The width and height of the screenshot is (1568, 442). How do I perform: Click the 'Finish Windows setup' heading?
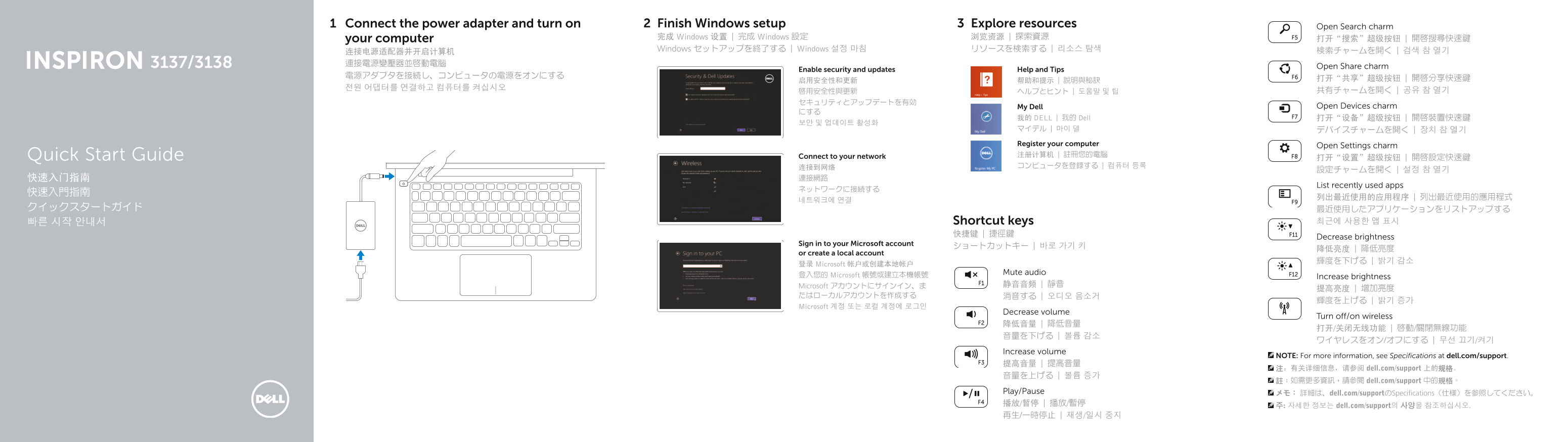pos(721,23)
